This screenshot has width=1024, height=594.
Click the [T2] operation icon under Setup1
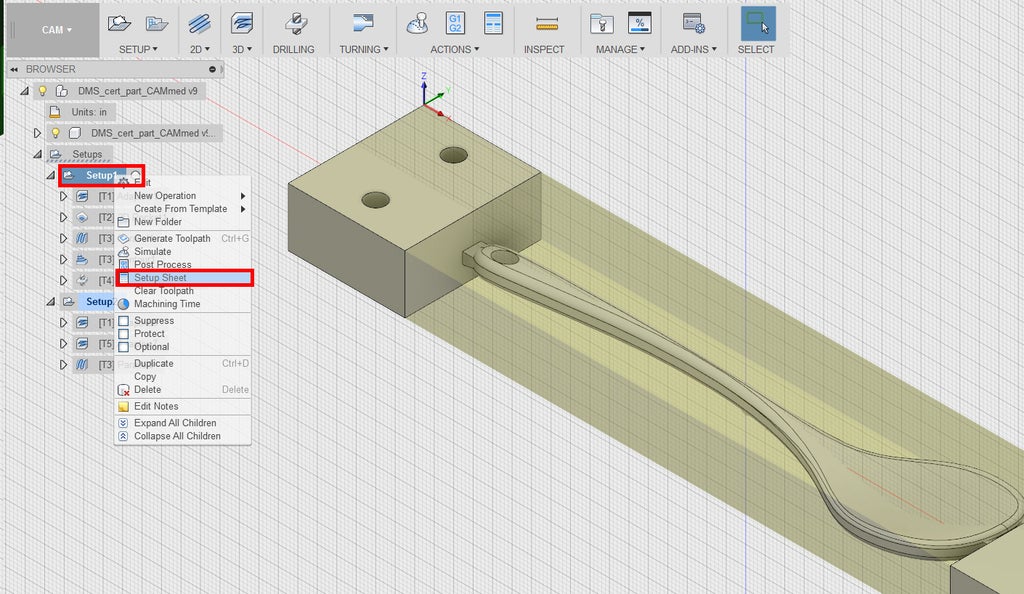[x=82, y=217]
